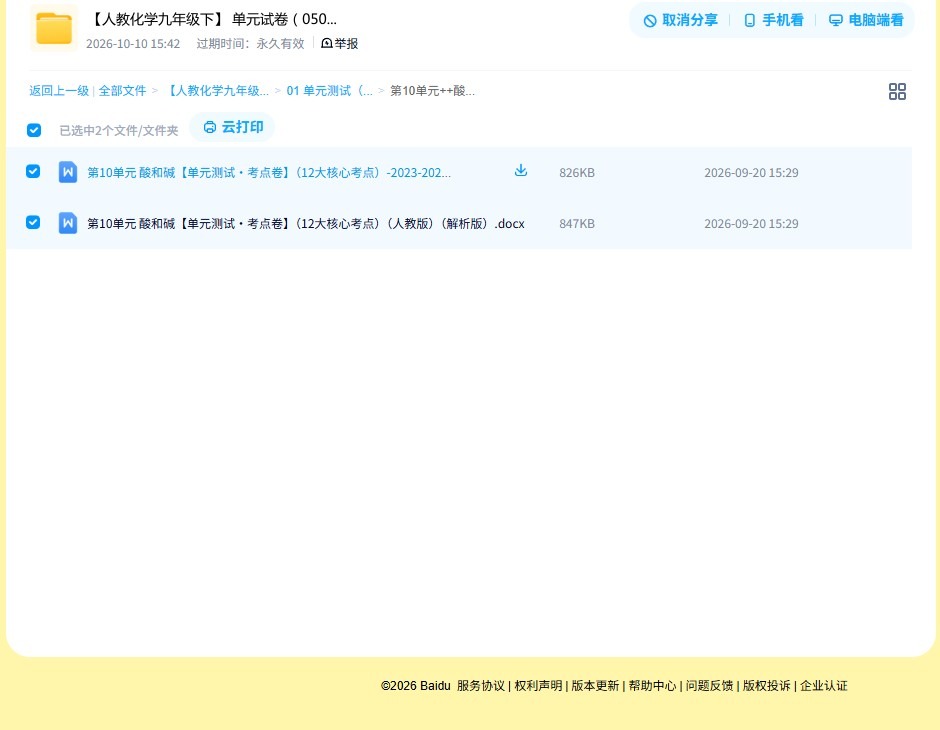Viewport: 940px width, 730px height.
Task: Navigate to 全部文件 breadcrumb
Action: [122, 91]
